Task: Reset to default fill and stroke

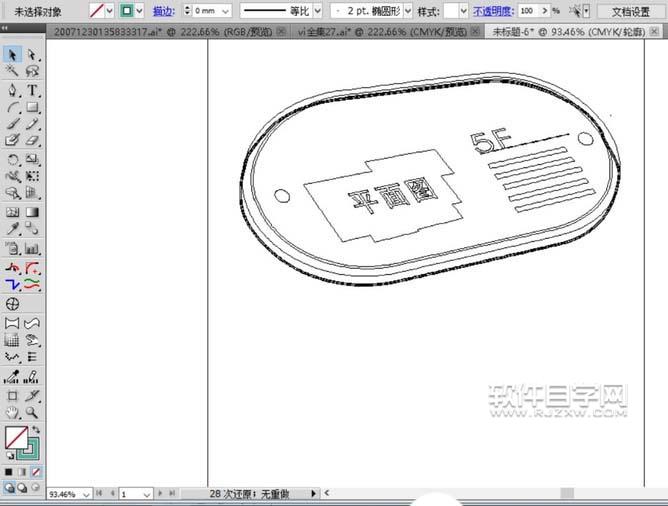Action: [x=9, y=455]
